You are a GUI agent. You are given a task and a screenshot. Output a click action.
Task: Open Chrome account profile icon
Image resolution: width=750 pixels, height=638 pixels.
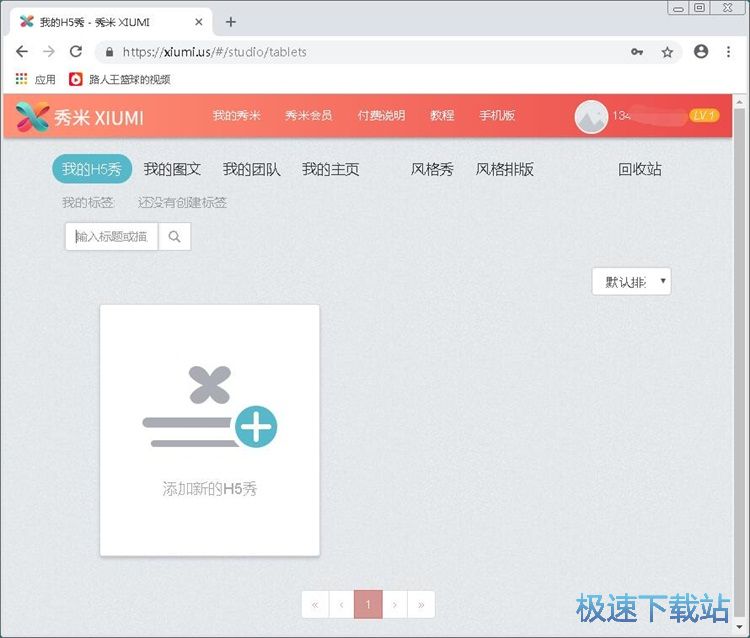(x=701, y=52)
